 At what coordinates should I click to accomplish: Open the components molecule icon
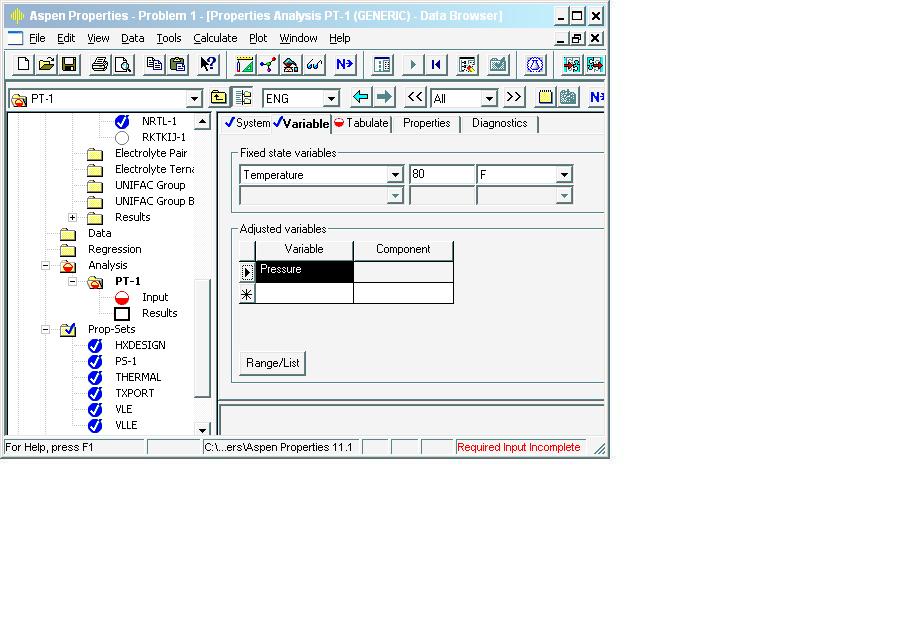click(268, 64)
